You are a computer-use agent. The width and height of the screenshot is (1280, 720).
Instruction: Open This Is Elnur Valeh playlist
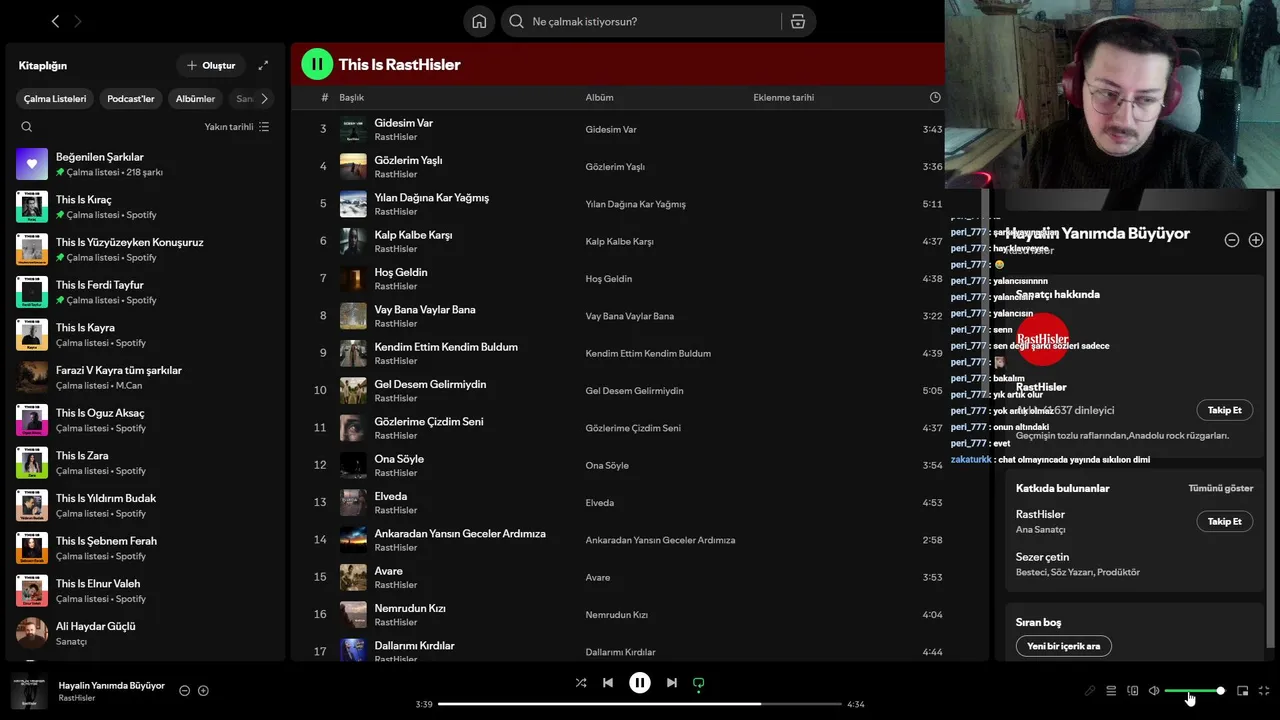pos(145,591)
